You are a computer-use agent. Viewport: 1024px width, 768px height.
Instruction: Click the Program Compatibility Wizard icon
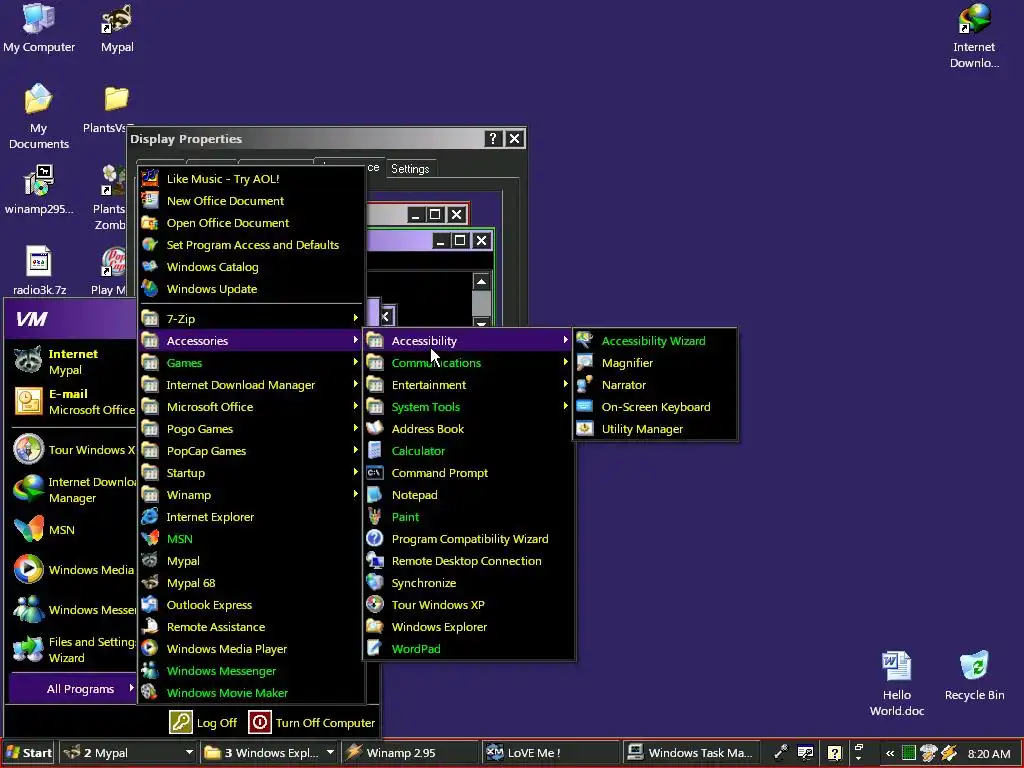375,539
